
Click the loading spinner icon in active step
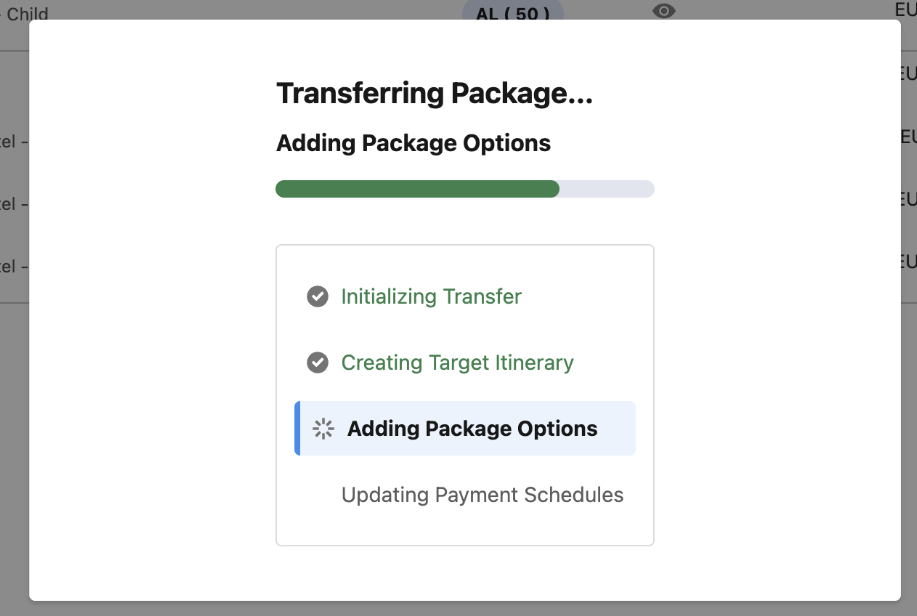coord(323,429)
